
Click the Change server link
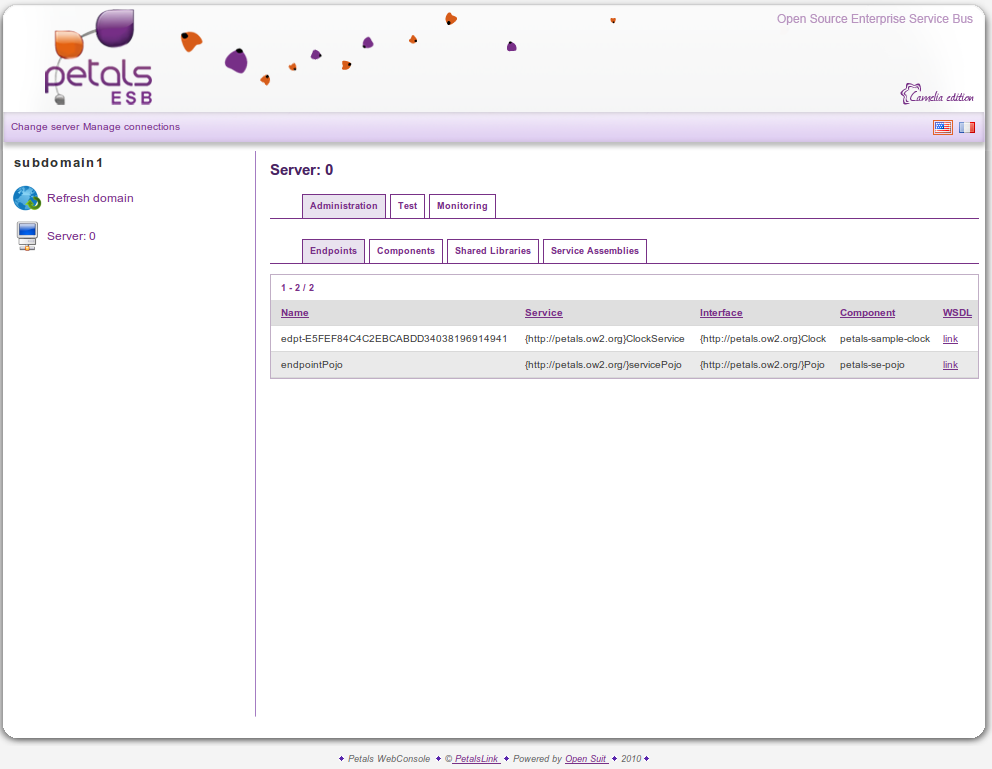(x=45, y=127)
